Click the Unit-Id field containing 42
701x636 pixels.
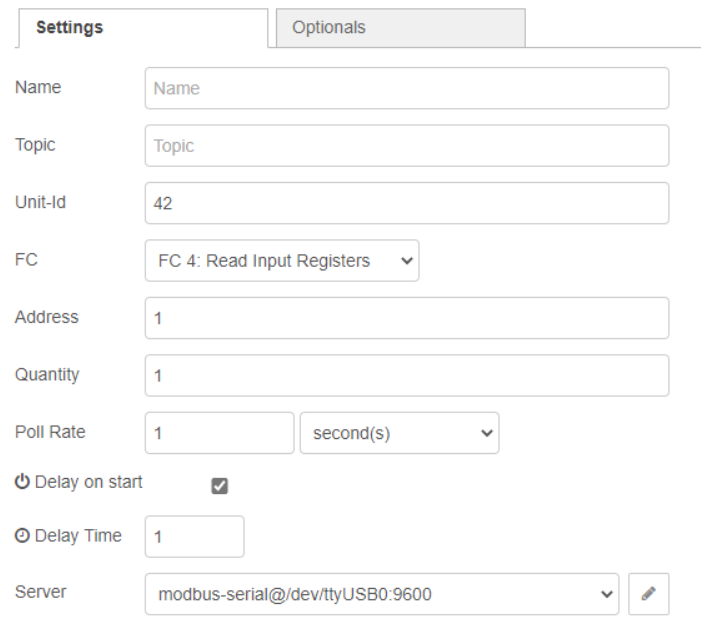coord(406,203)
